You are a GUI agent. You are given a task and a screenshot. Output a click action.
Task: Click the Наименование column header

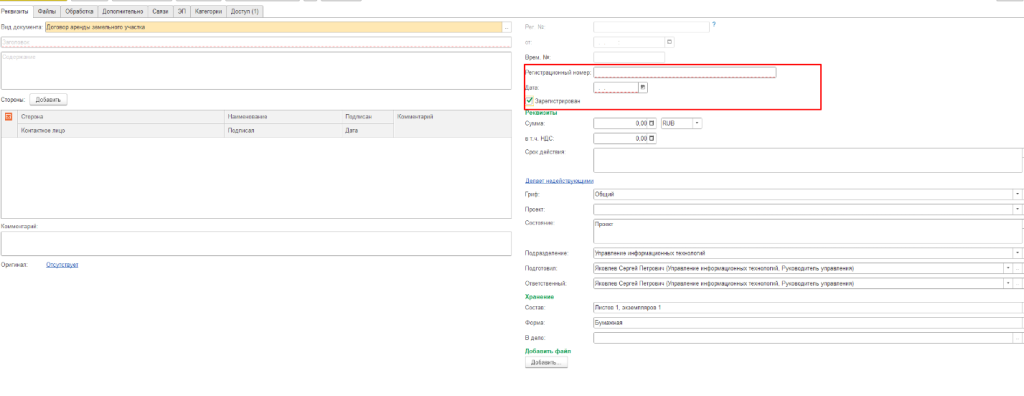coord(283,116)
